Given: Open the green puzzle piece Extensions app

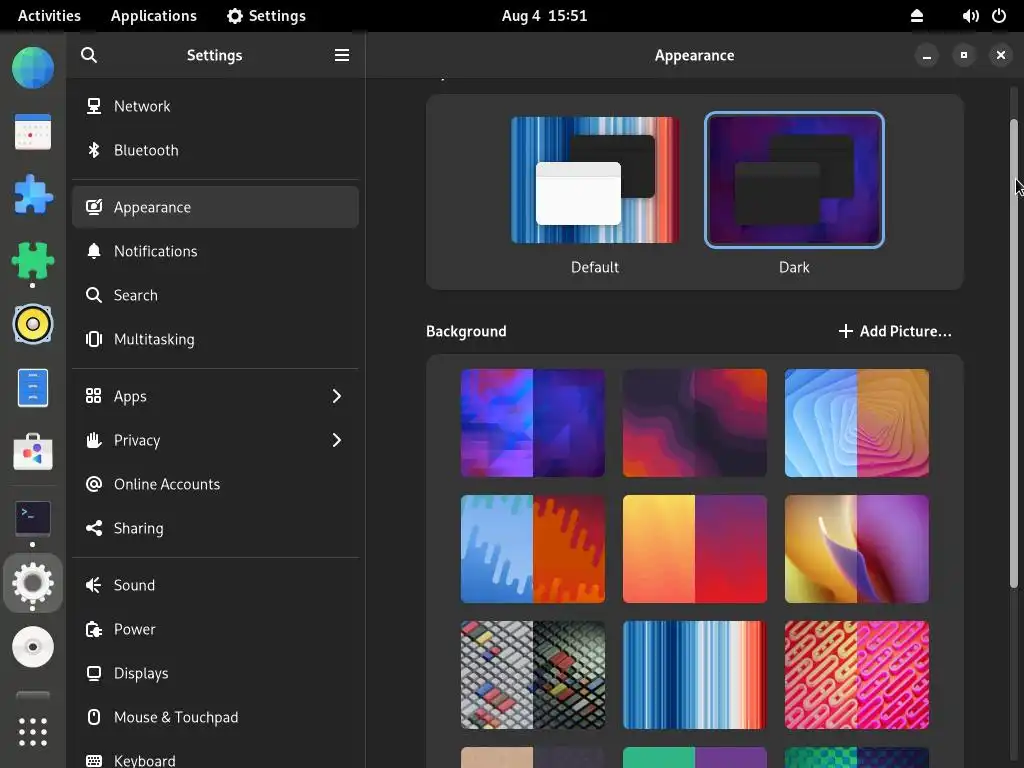Looking at the screenshot, I should pos(33,261).
